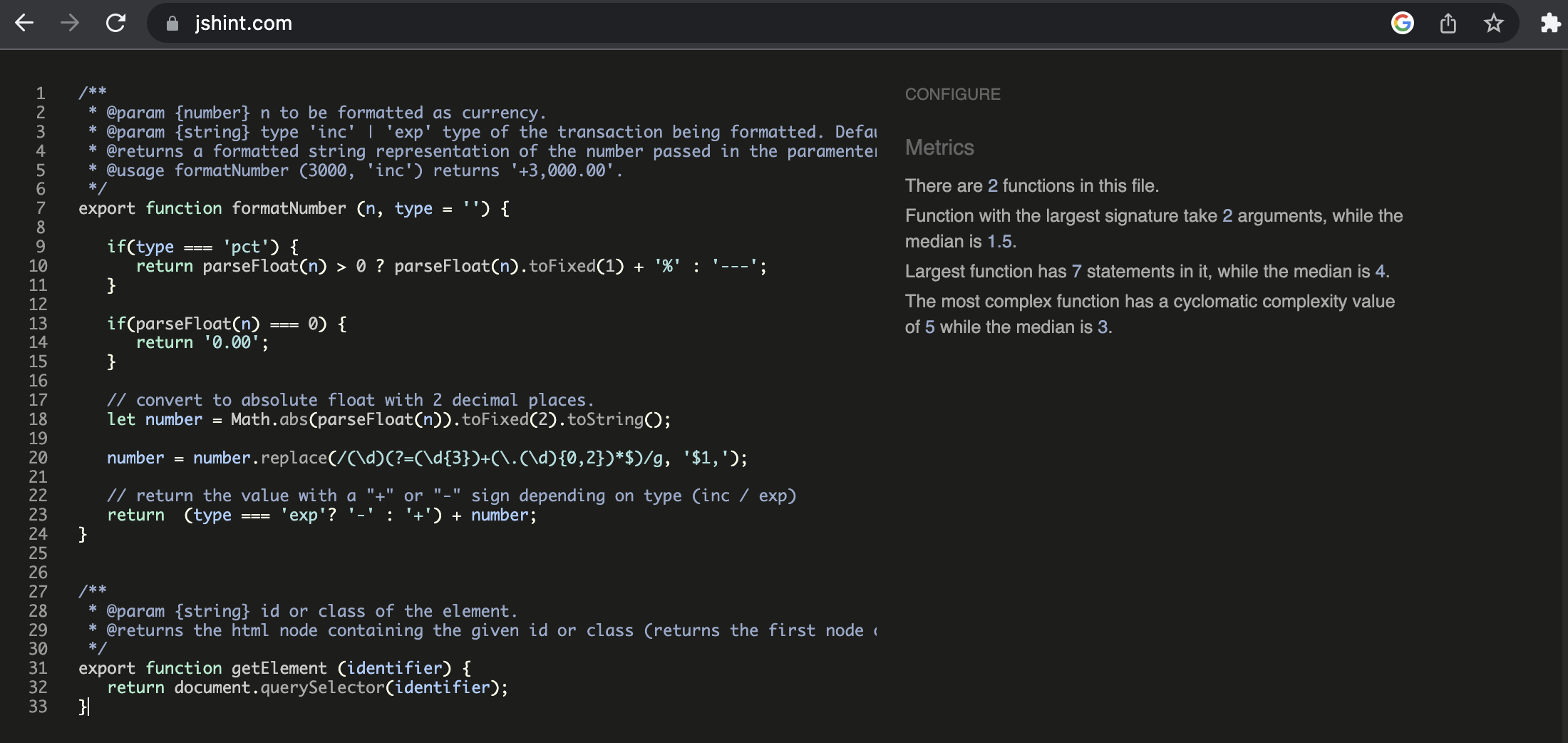Reload the jshint.com page
The image size is (1568, 743).
(115, 24)
